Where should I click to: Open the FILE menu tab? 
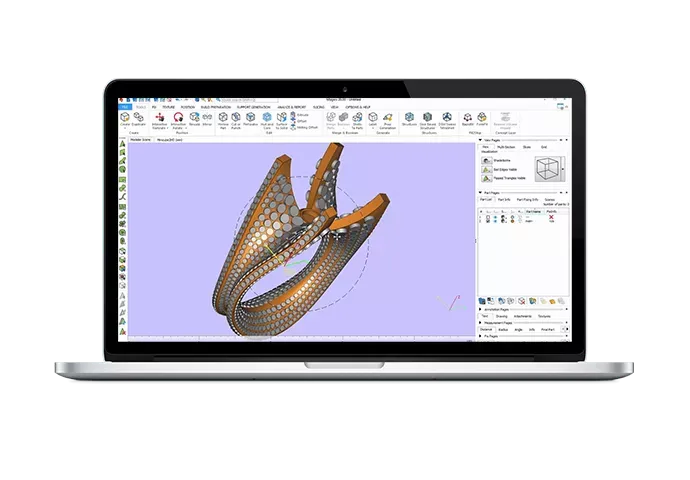coord(125,107)
